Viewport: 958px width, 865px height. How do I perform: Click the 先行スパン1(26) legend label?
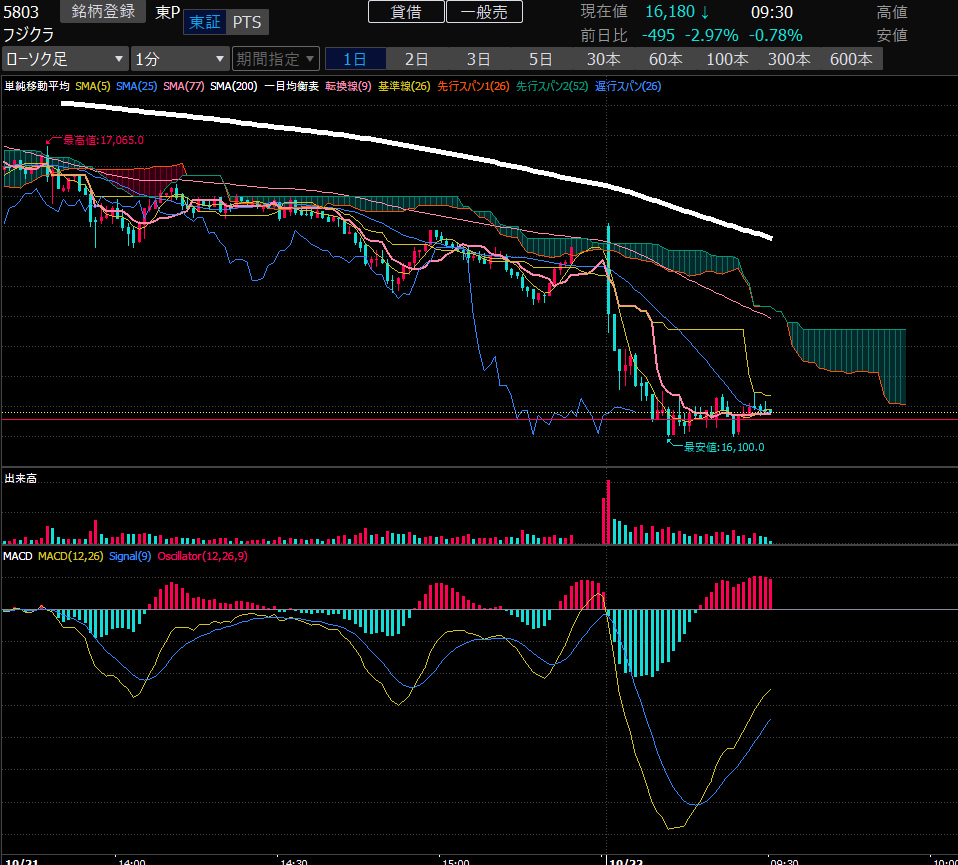(x=473, y=87)
